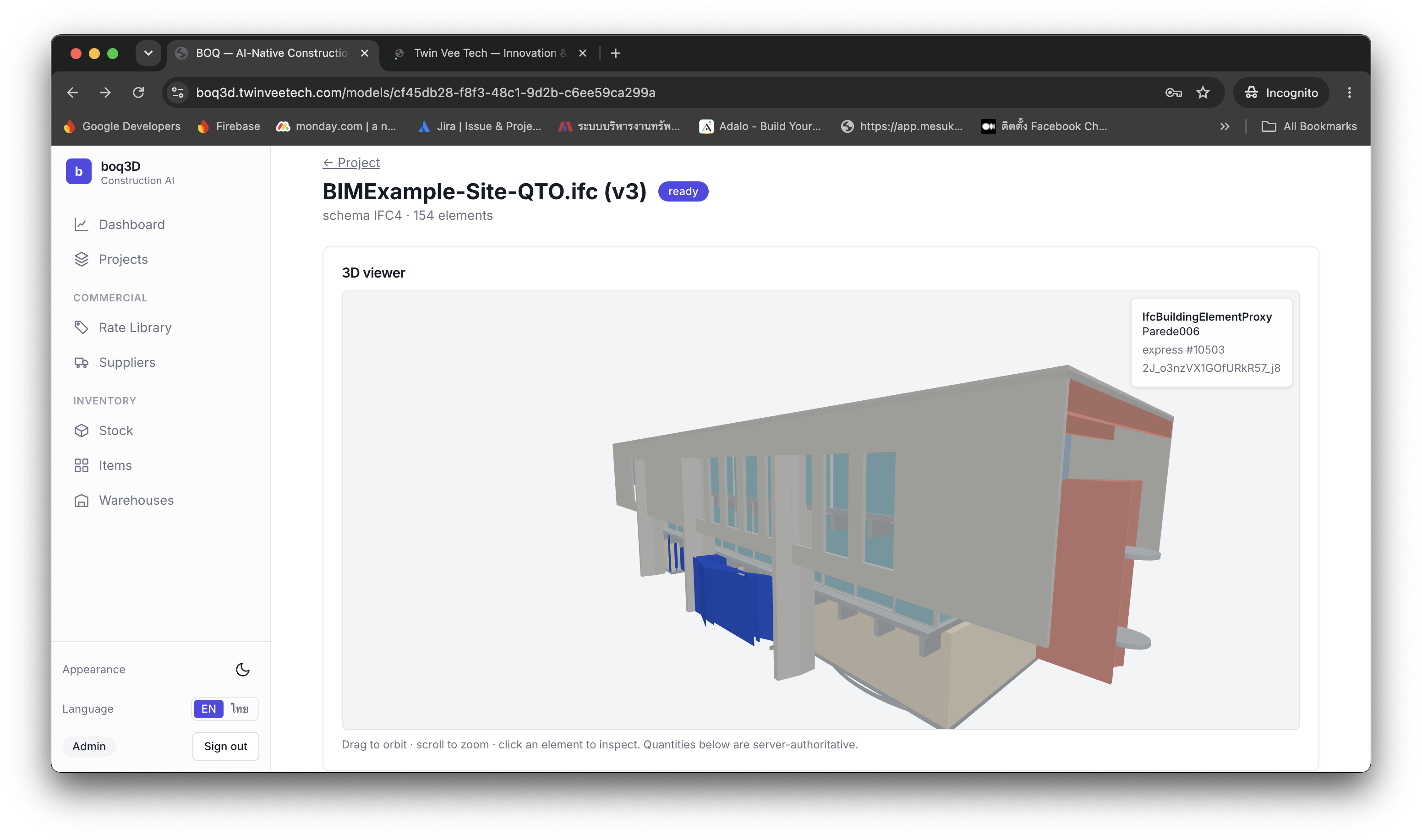Open the app.mesuk bookmark

coord(901,126)
